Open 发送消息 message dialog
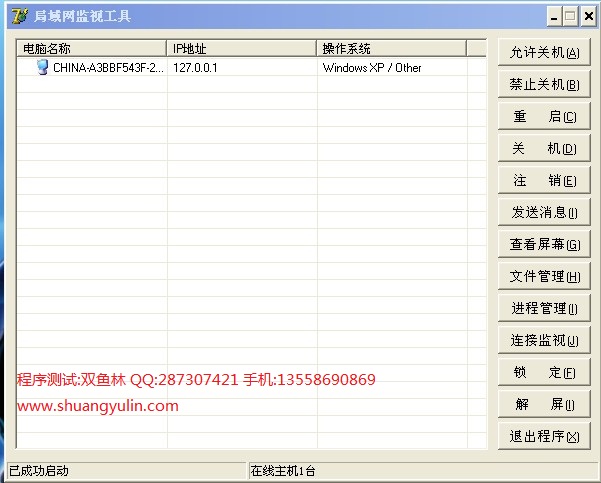601x483 pixels. point(544,212)
